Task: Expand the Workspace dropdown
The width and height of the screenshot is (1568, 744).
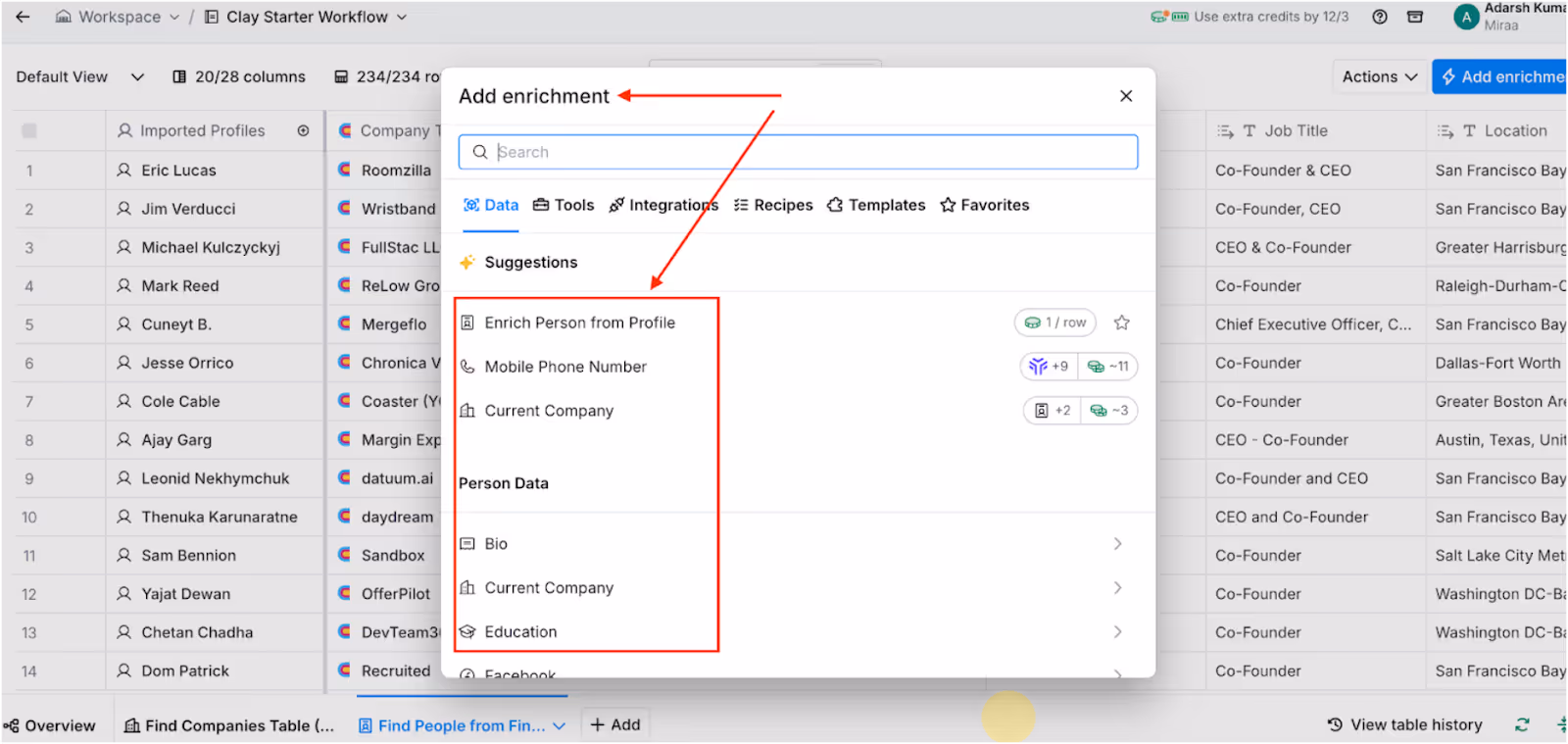Action: (x=174, y=17)
